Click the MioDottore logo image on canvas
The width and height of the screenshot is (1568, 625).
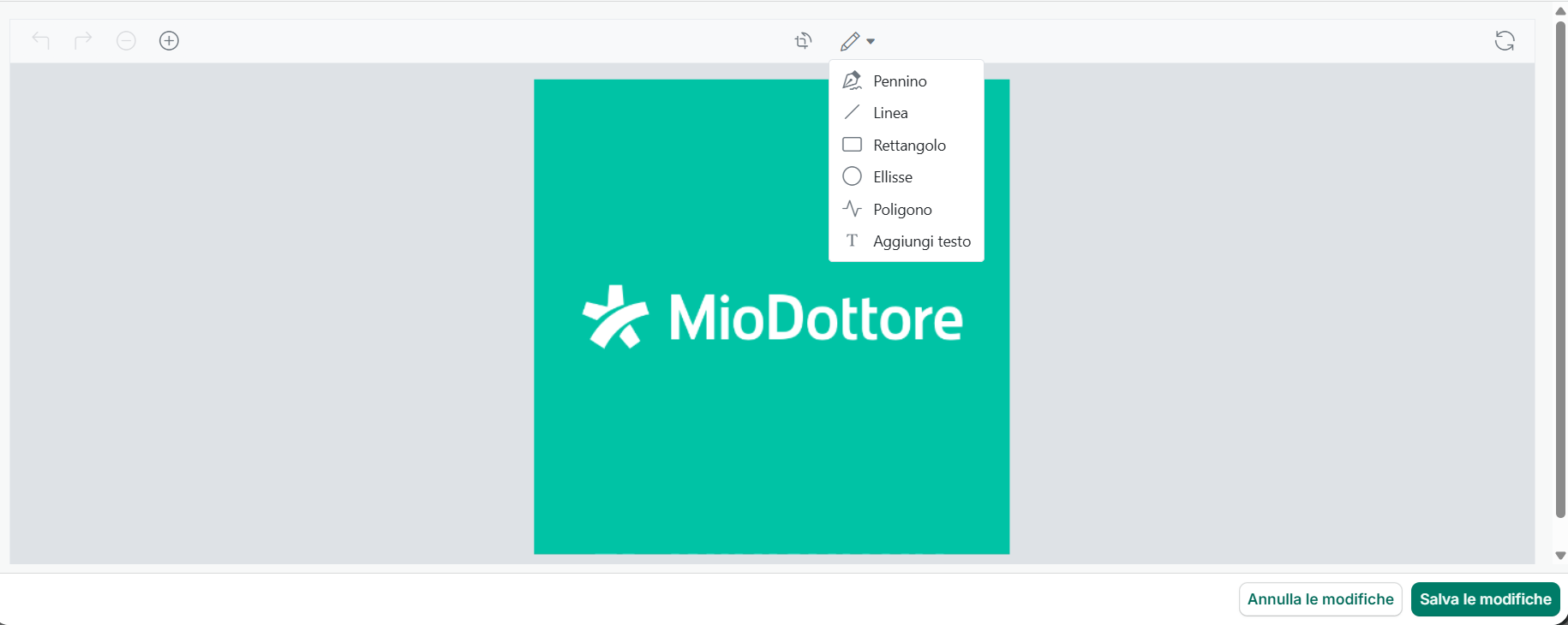click(771, 317)
